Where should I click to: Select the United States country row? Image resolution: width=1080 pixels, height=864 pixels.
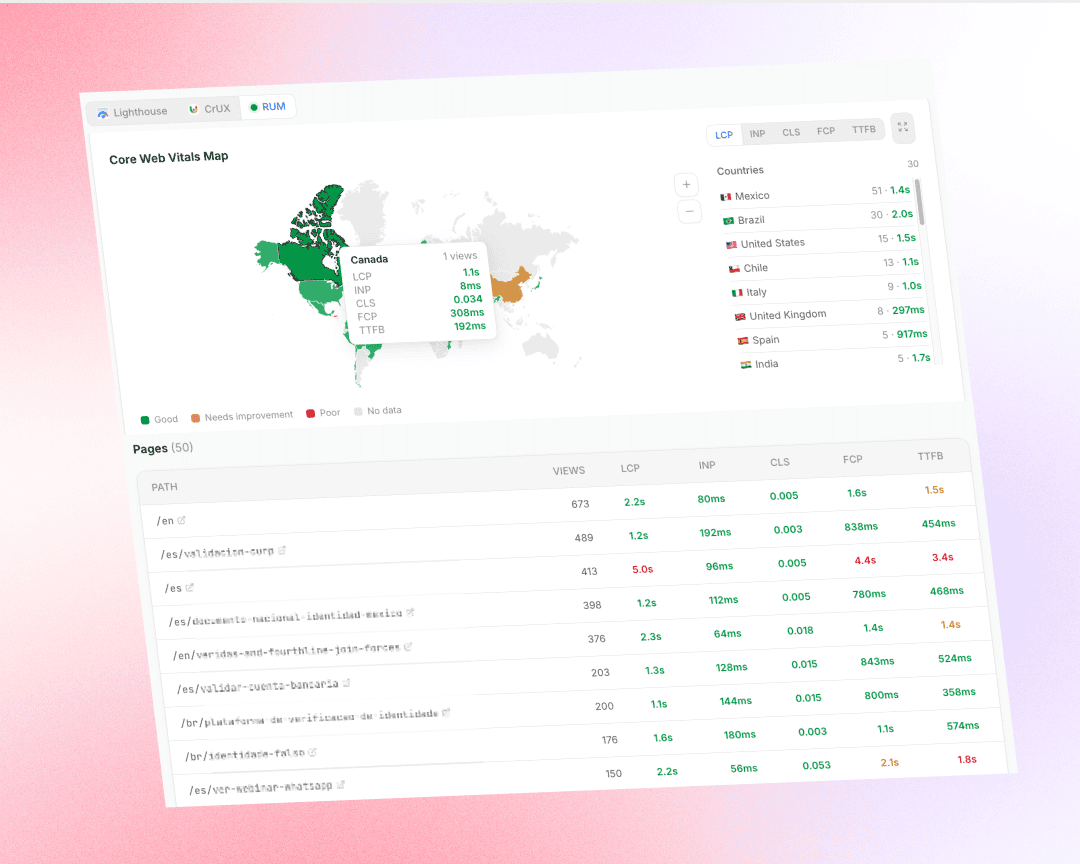pos(822,240)
